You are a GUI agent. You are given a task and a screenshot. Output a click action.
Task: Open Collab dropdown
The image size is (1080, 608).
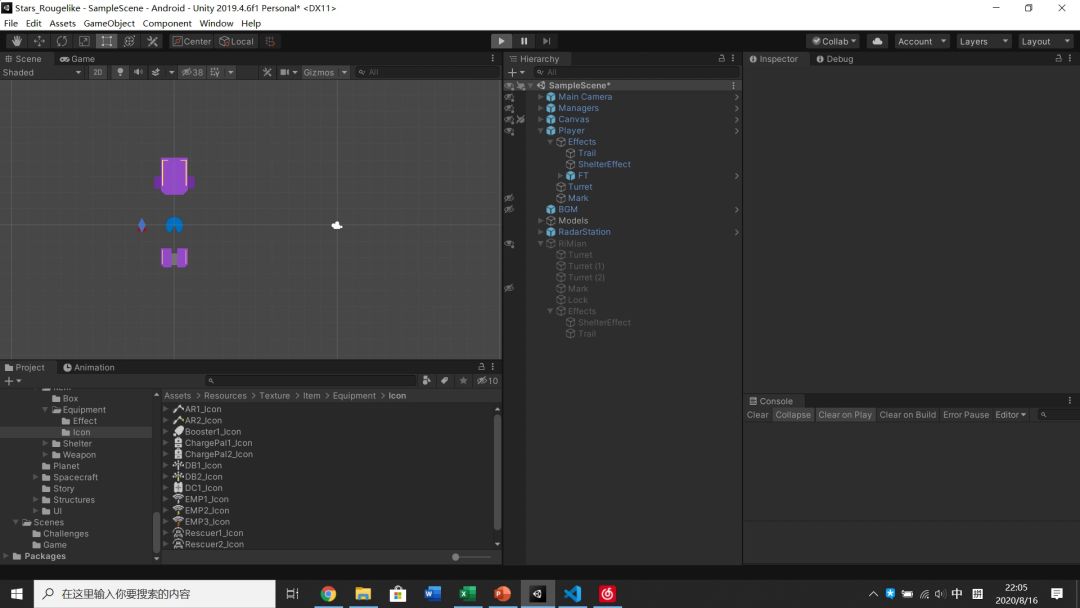click(833, 41)
